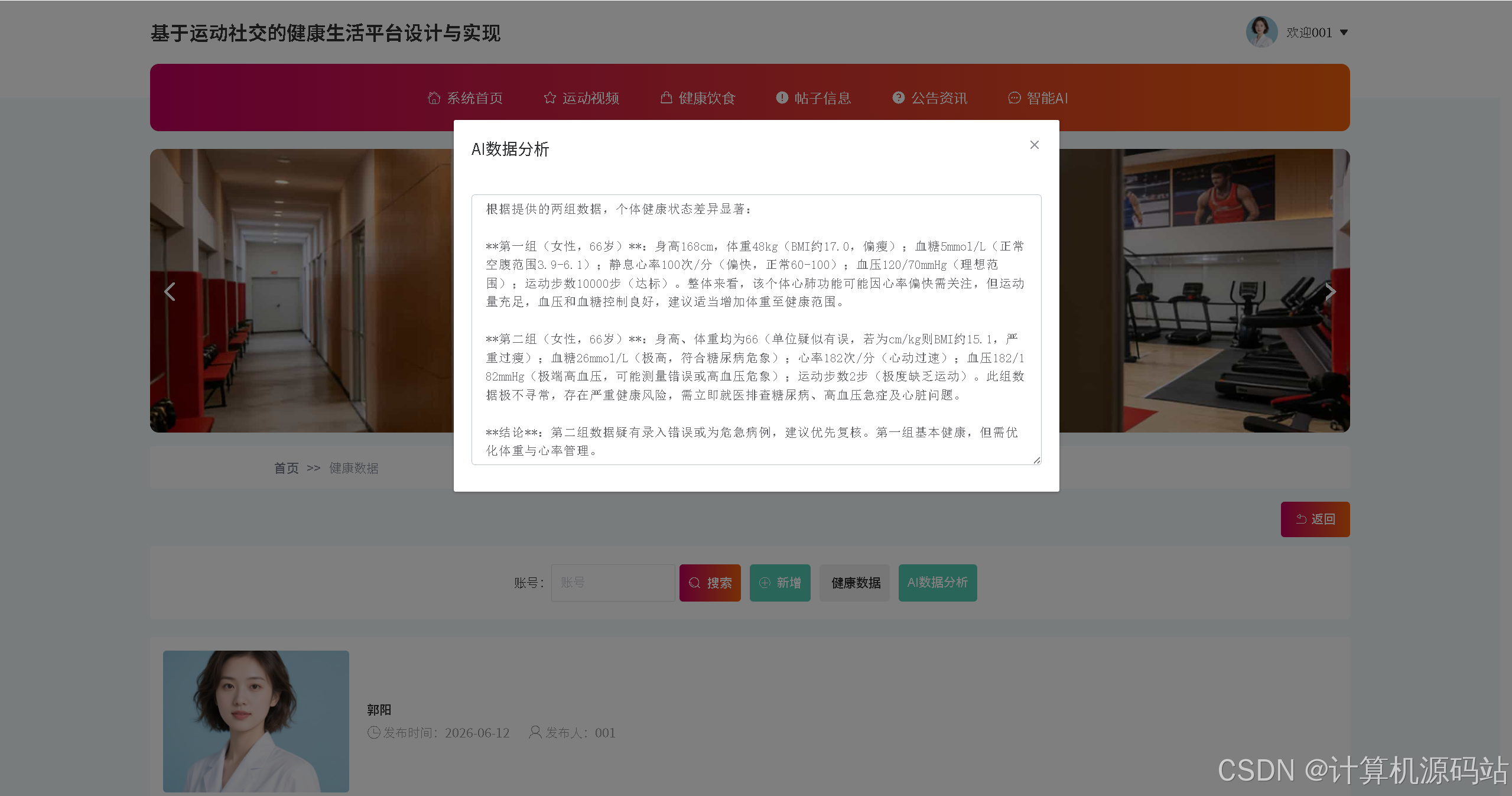Click the star icon next to 运动视频
Image resolution: width=1512 pixels, height=796 pixels.
[x=550, y=98]
